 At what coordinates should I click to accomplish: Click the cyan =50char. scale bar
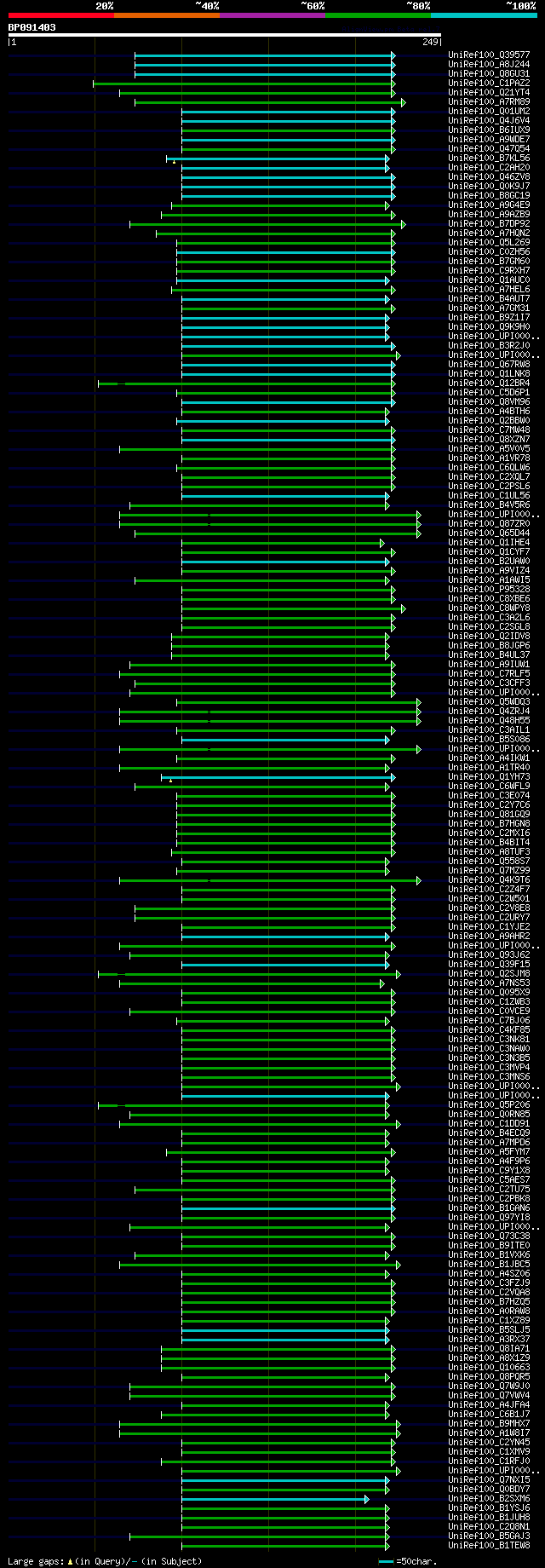[x=386, y=1561]
